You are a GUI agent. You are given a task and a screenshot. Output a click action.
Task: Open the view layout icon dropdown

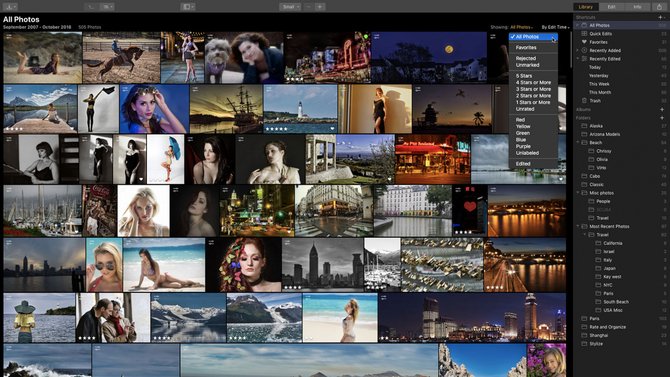[x=188, y=7]
